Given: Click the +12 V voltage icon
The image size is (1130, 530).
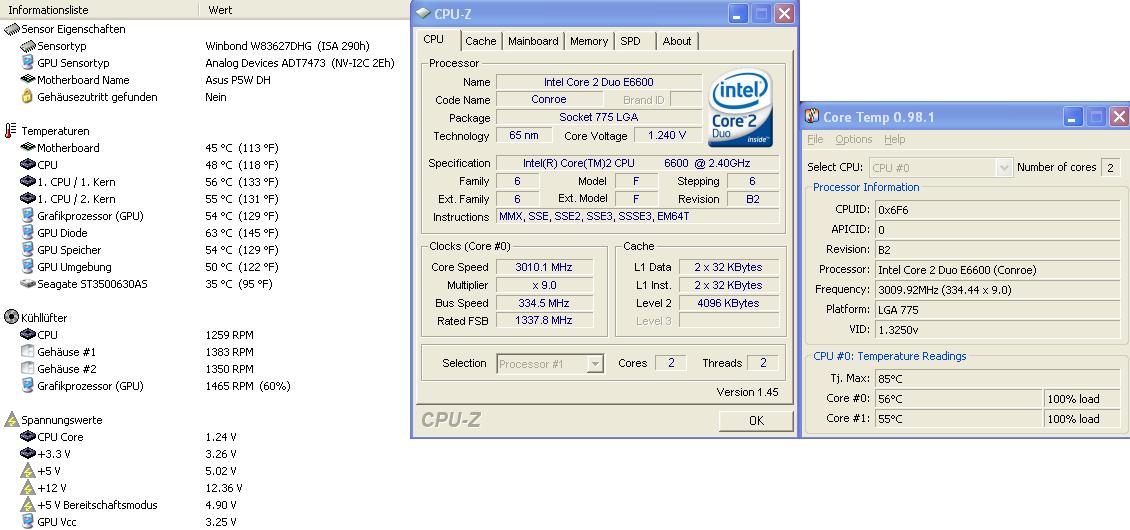Looking at the screenshot, I should coord(28,488).
